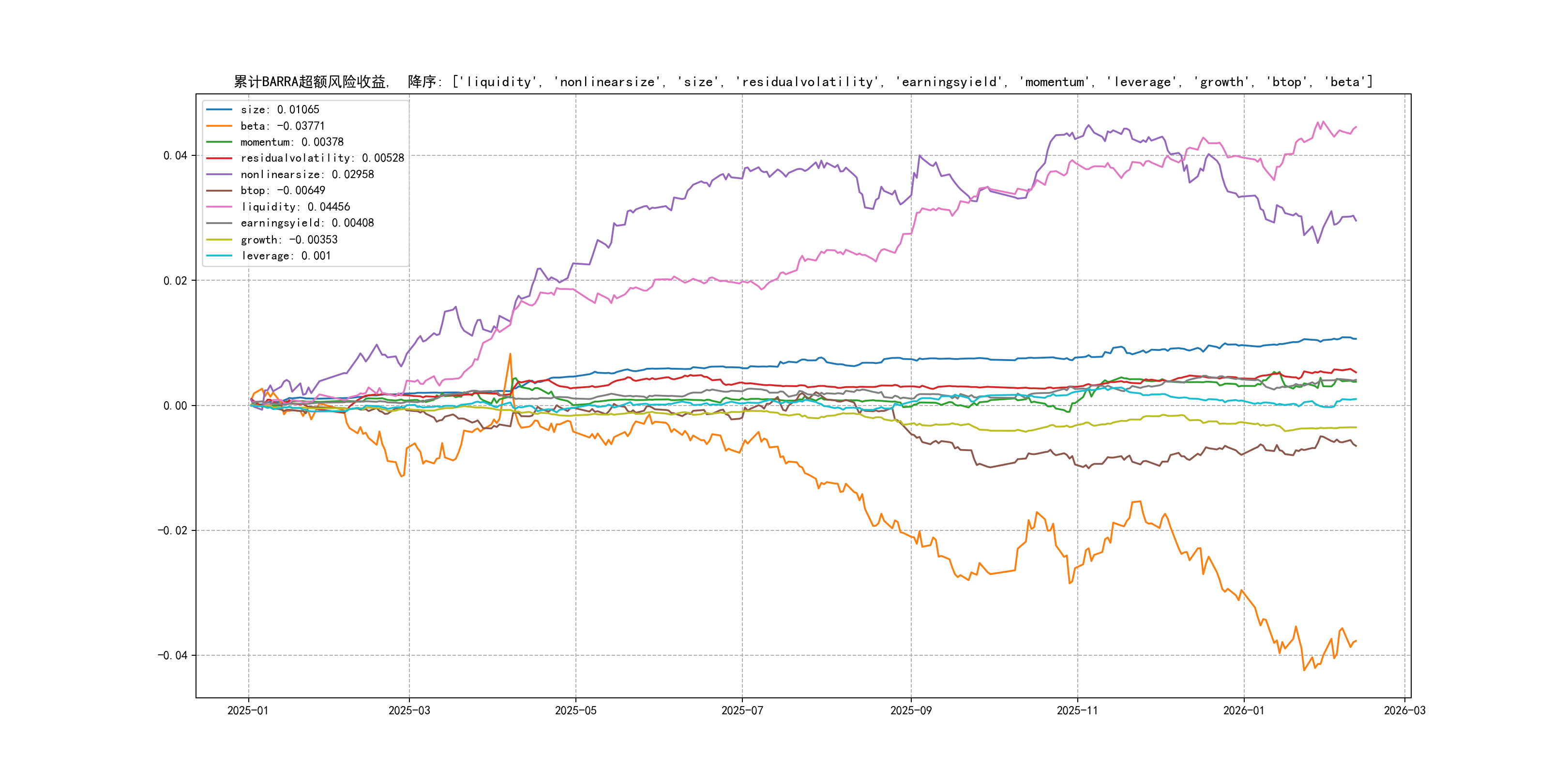Click the 2026-03 x-axis tick label

point(1404,710)
